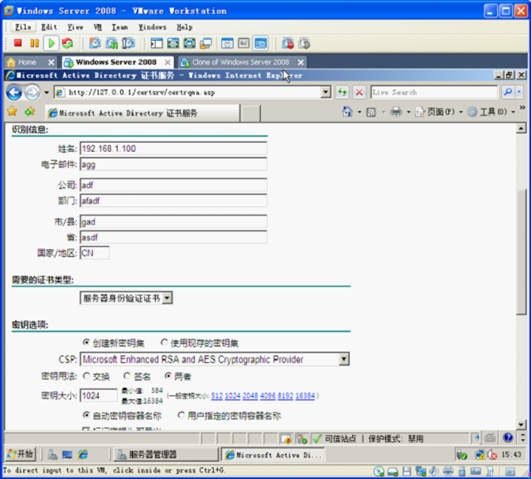Open the address bar URL dropdown arrow

(x=325, y=92)
